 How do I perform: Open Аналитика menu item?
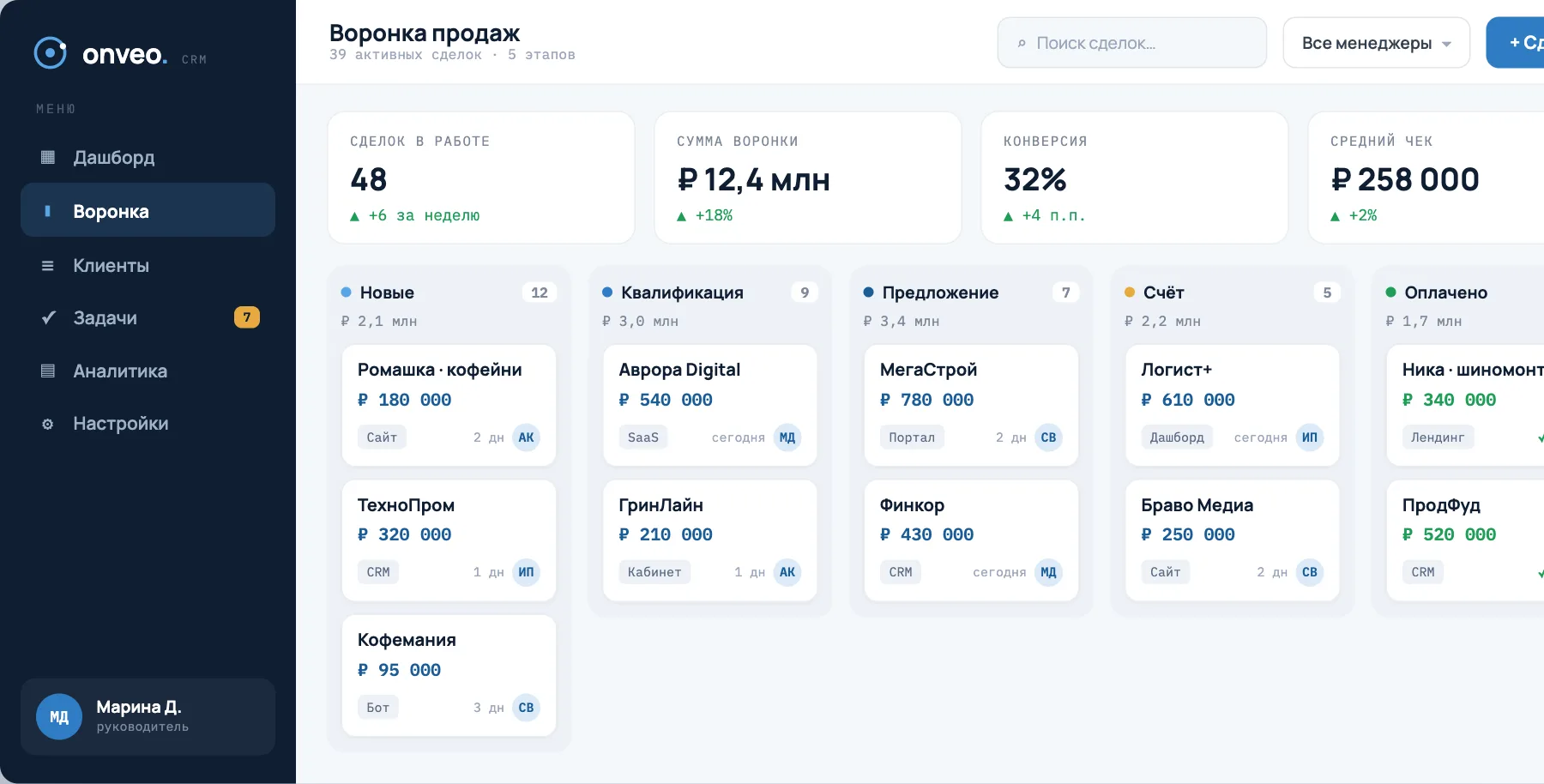[x=148, y=371]
